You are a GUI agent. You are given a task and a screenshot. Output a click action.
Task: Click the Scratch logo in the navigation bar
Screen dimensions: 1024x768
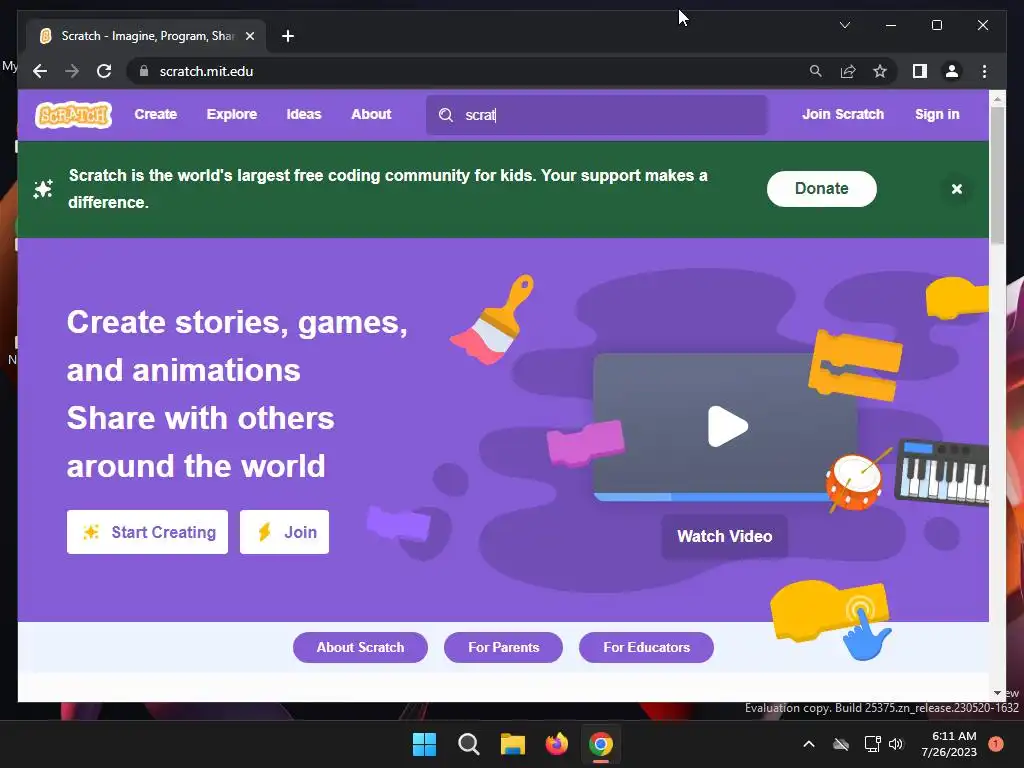(x=73, y=115)
